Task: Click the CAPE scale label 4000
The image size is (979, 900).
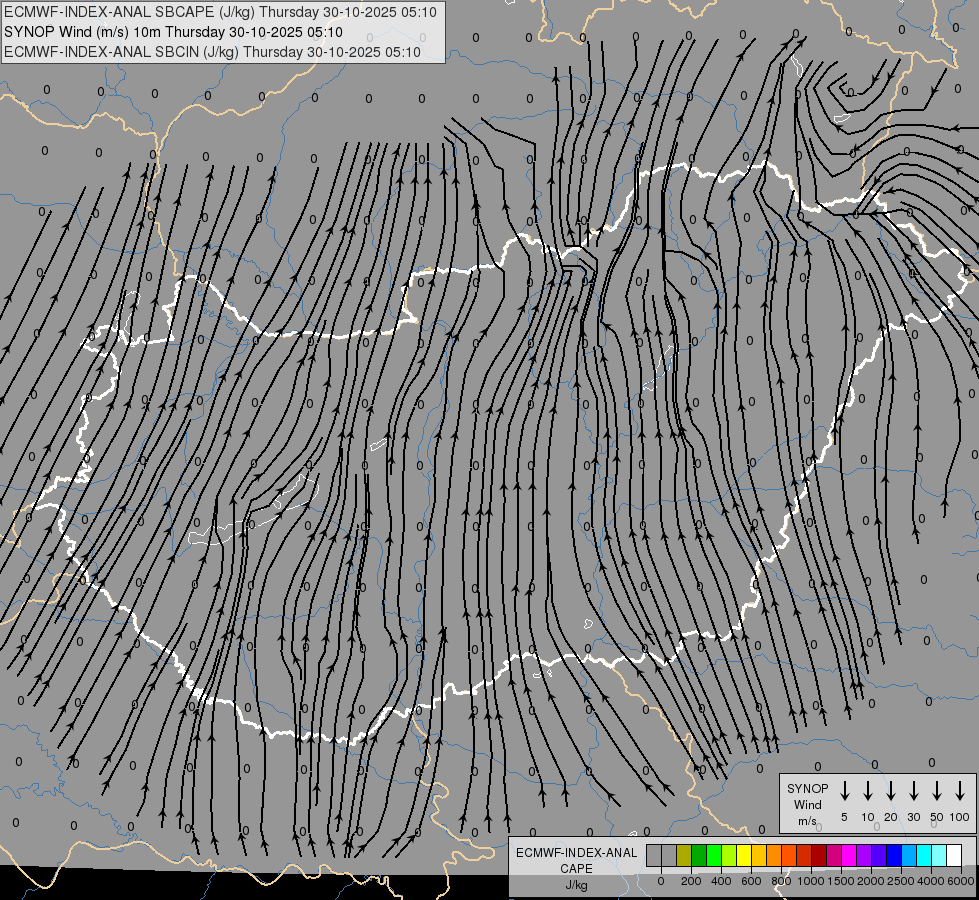Action: tap(931, 881)
